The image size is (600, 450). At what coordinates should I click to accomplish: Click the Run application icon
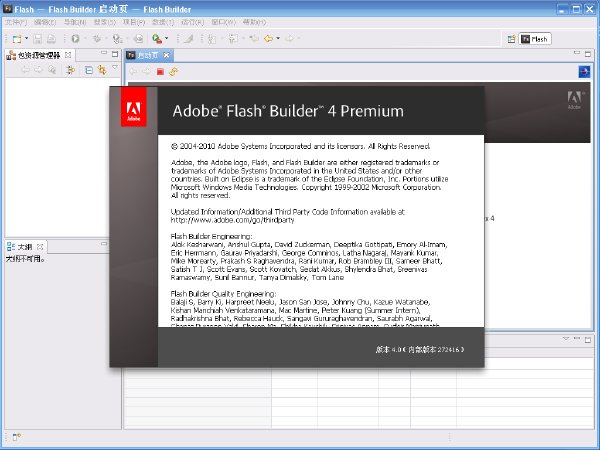click(75, 39)
